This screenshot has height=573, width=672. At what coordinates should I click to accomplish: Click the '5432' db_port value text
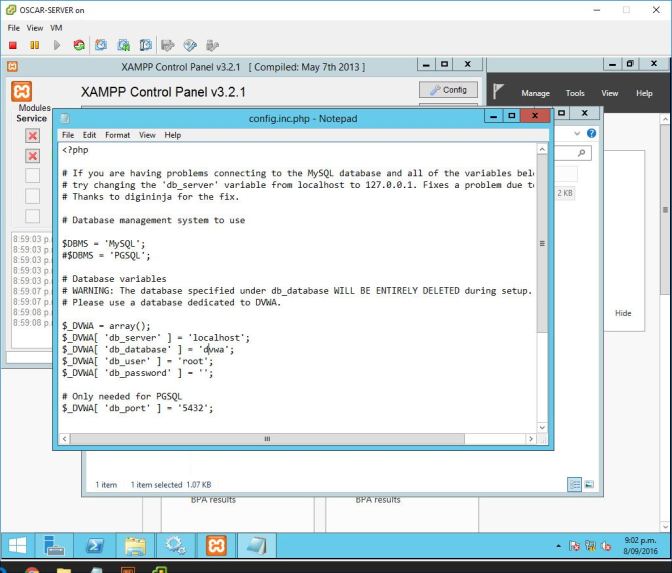(x=195, y=408)
